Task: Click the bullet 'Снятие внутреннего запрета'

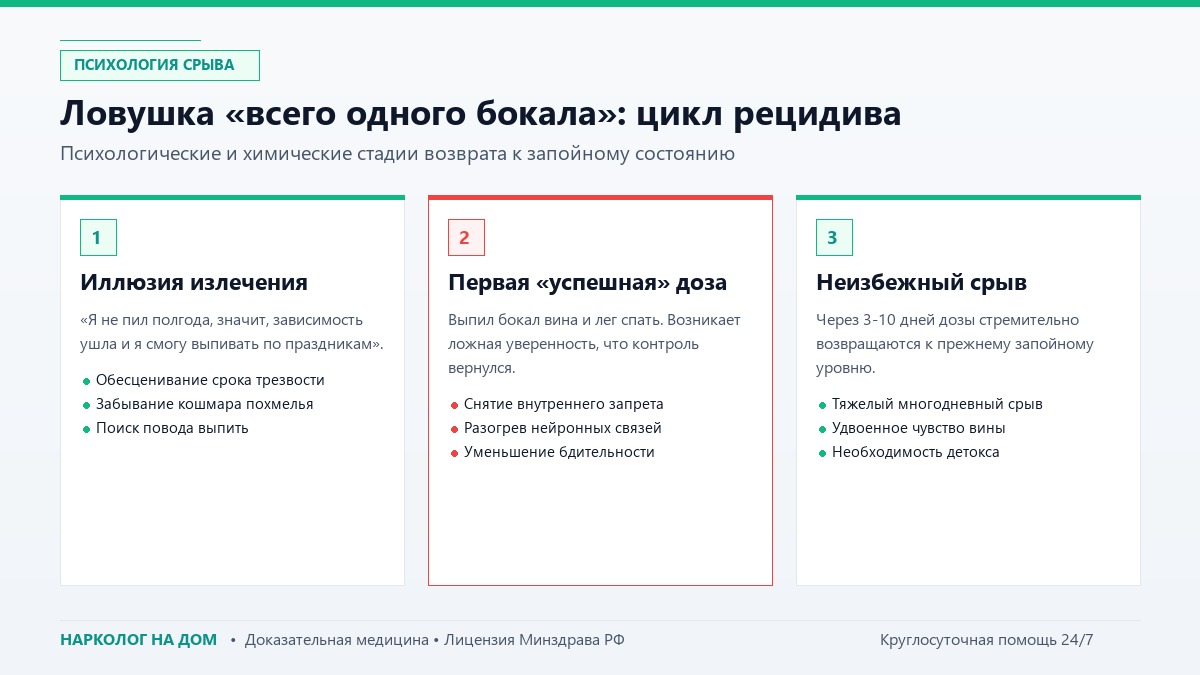Action: click(563, 404)
